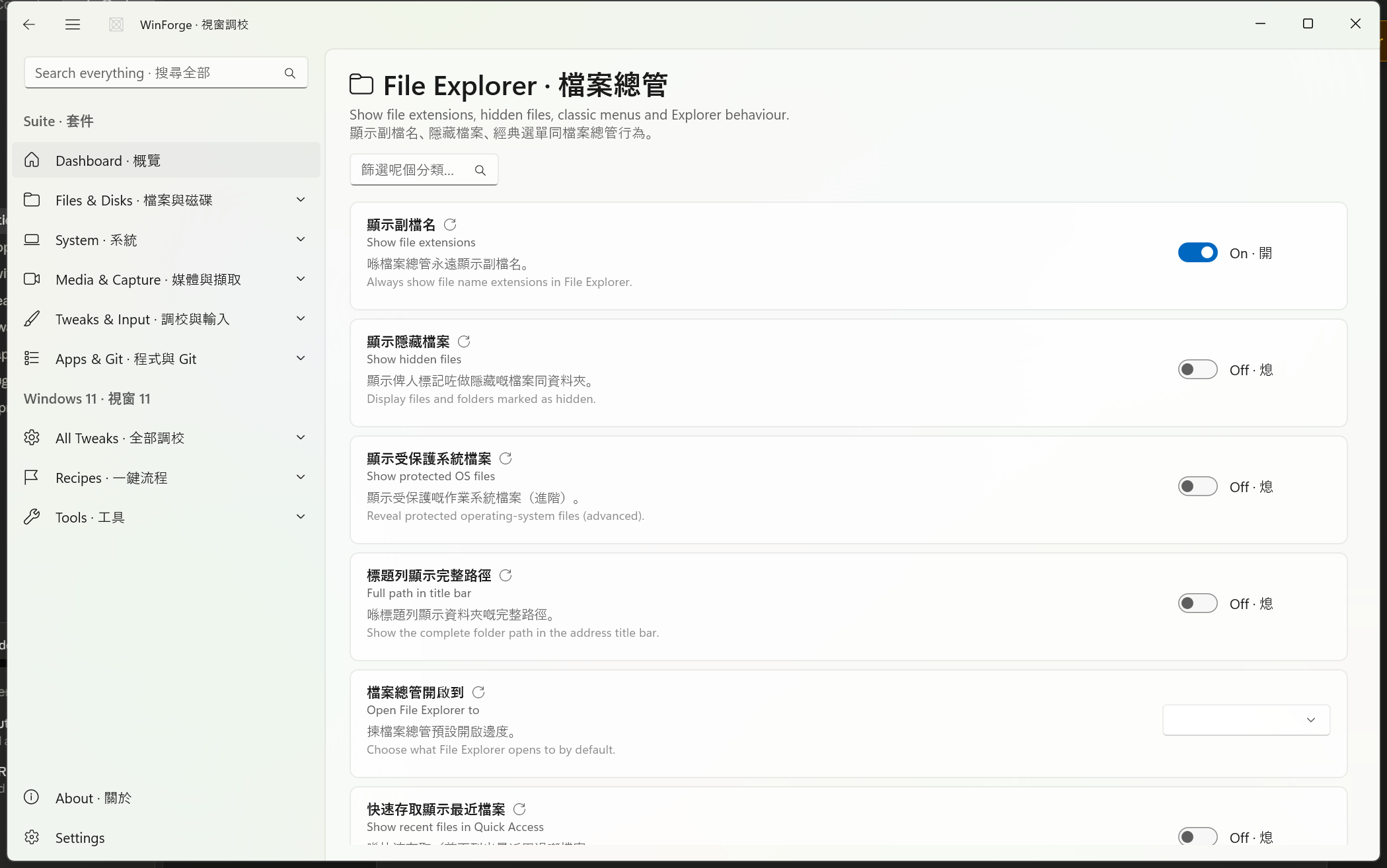
Task: Enable Full path in title bar toggle
Action: (x=1197, y=604)
